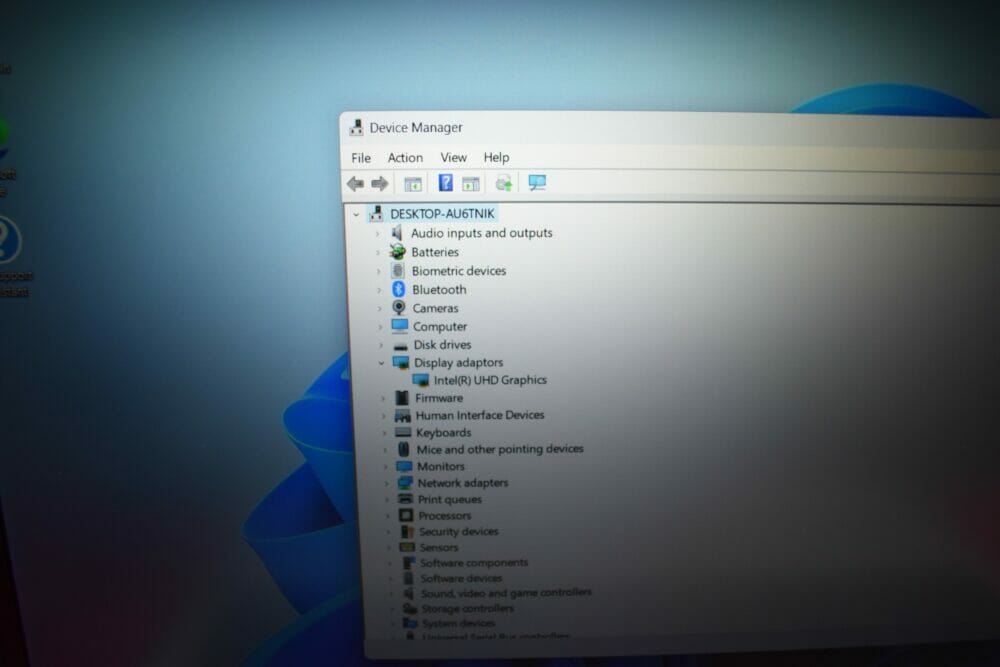Open the Help menu
1000x667 pixels.
point(496,157)
